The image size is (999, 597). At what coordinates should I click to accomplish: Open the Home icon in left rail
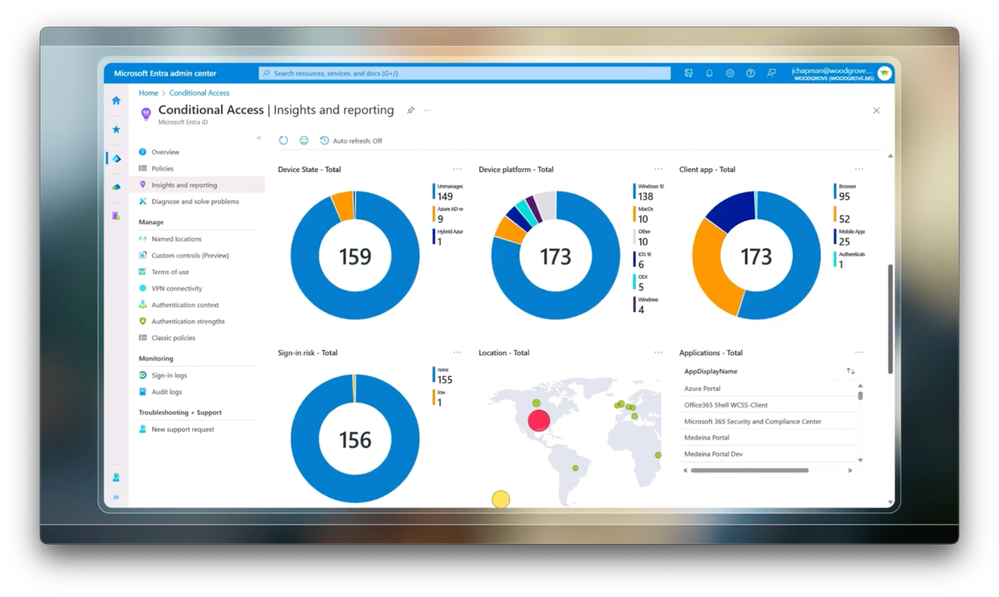pyautogui.click(x=116, y=101)
